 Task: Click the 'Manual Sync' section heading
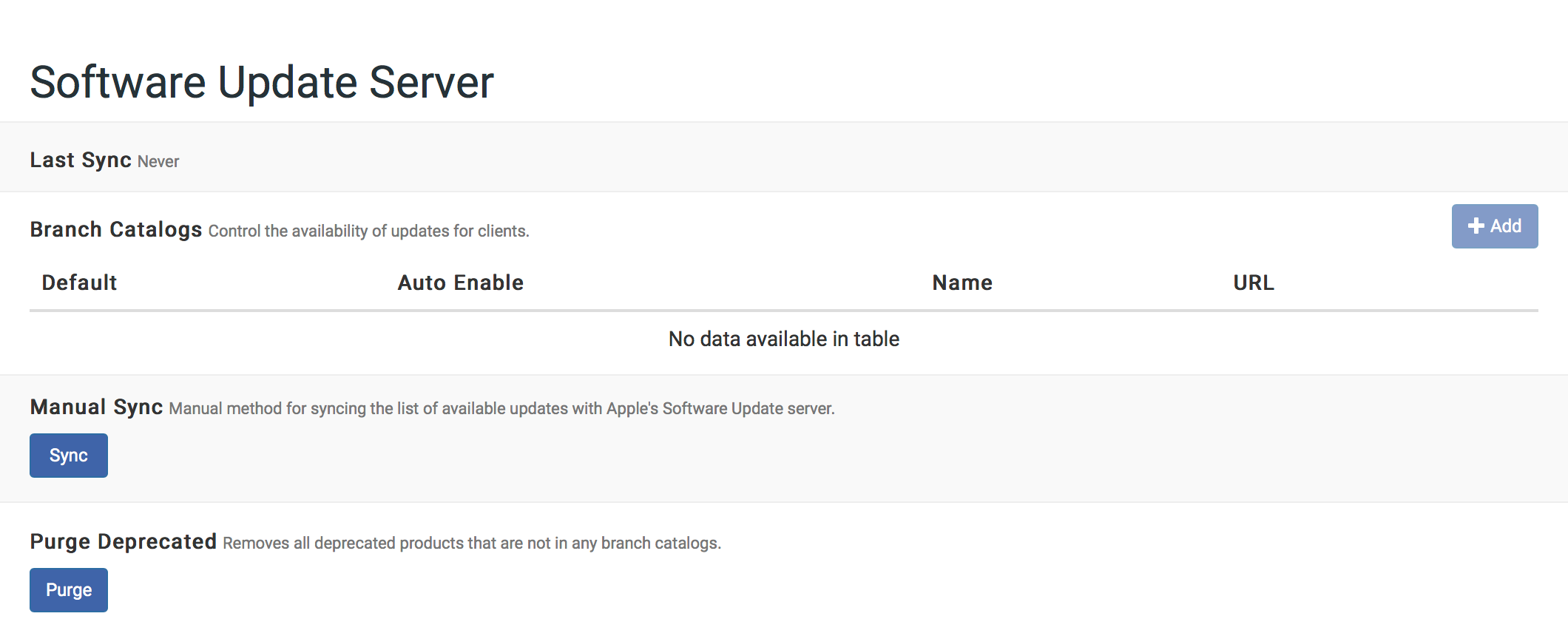96,407
